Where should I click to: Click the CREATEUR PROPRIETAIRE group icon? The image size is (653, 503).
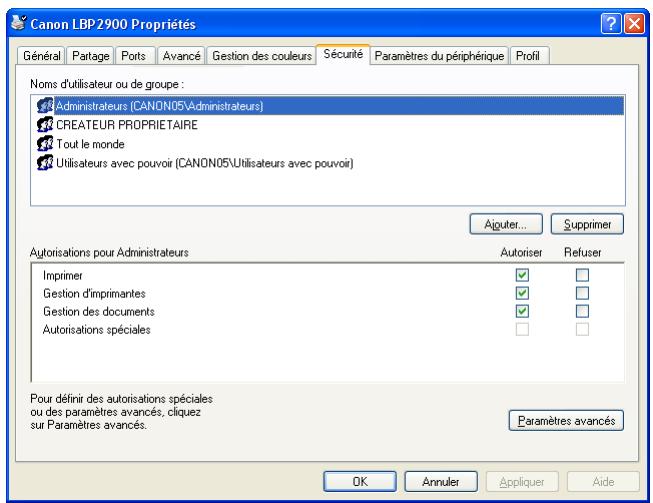click(x=45, y=125)
